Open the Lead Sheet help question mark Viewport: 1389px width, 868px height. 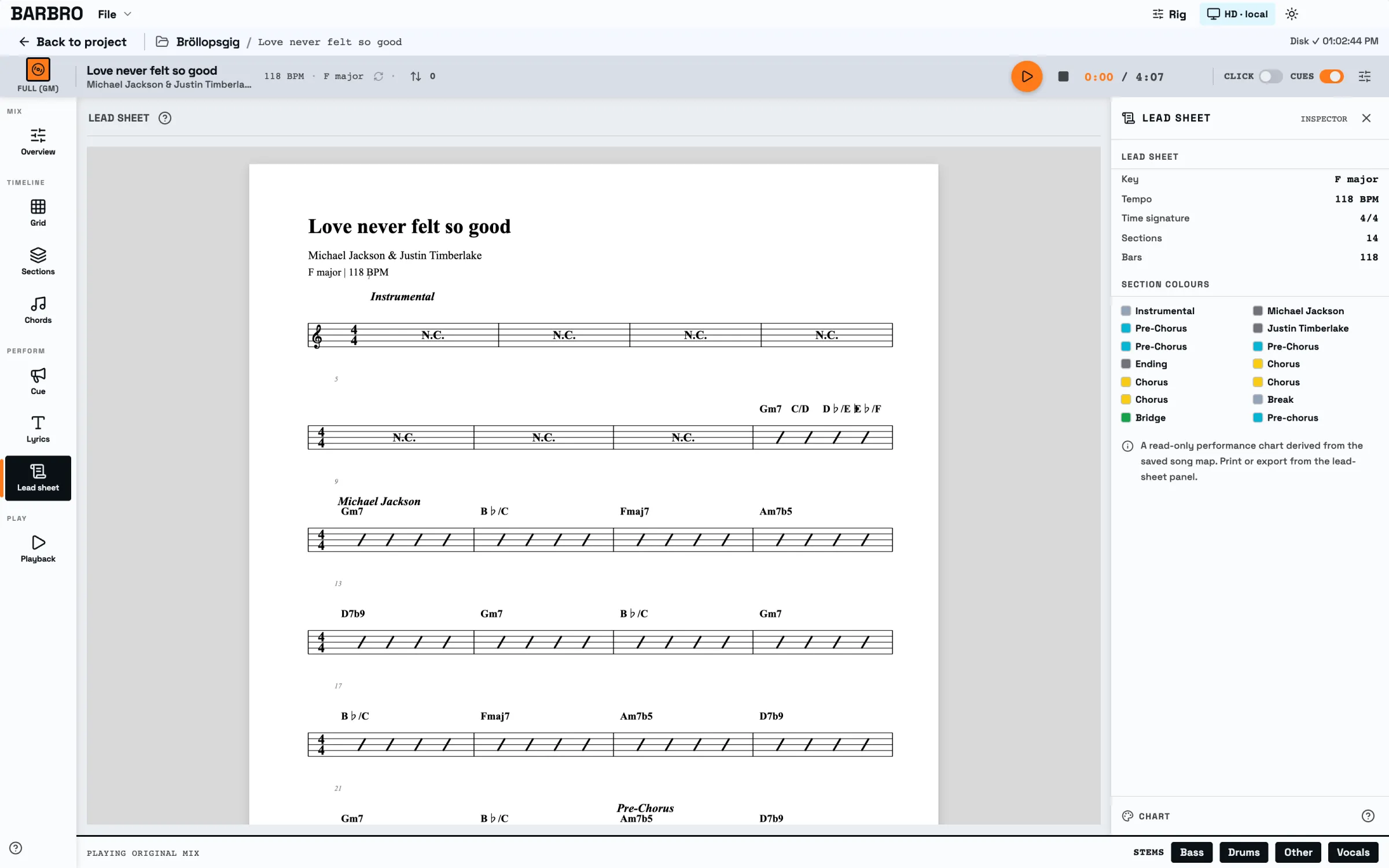tap(165, 118)
